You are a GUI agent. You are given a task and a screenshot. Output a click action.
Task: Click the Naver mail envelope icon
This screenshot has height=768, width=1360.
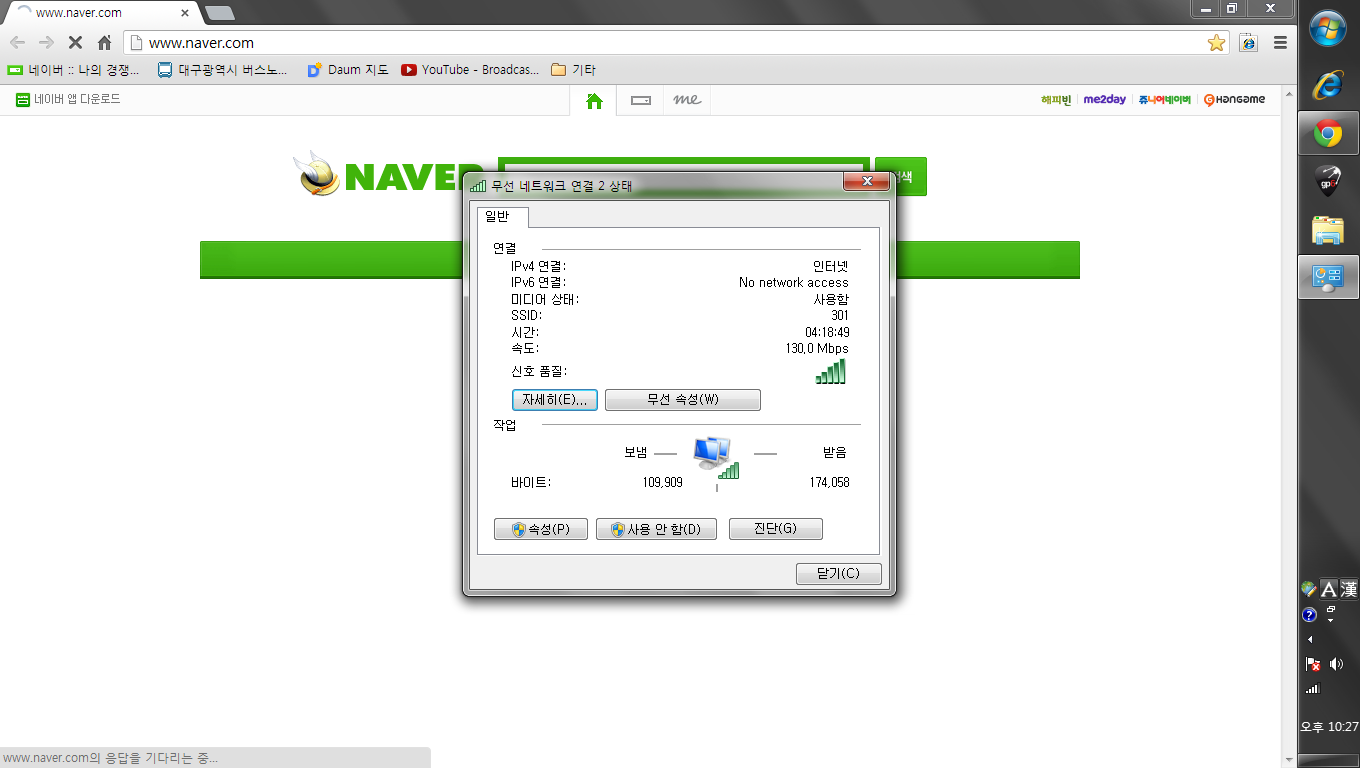641,100
